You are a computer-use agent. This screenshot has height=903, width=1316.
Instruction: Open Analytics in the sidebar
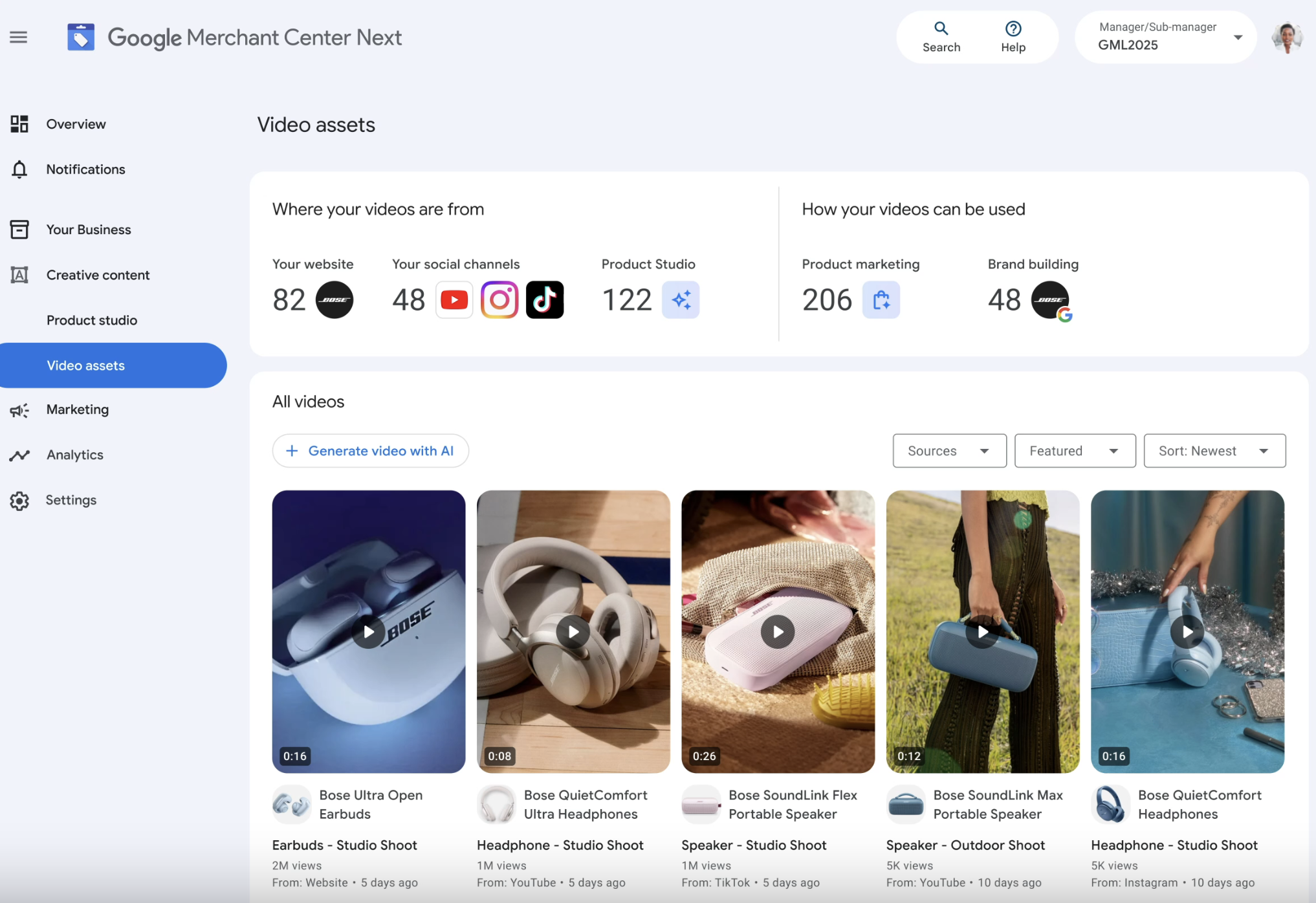point(75,455)
